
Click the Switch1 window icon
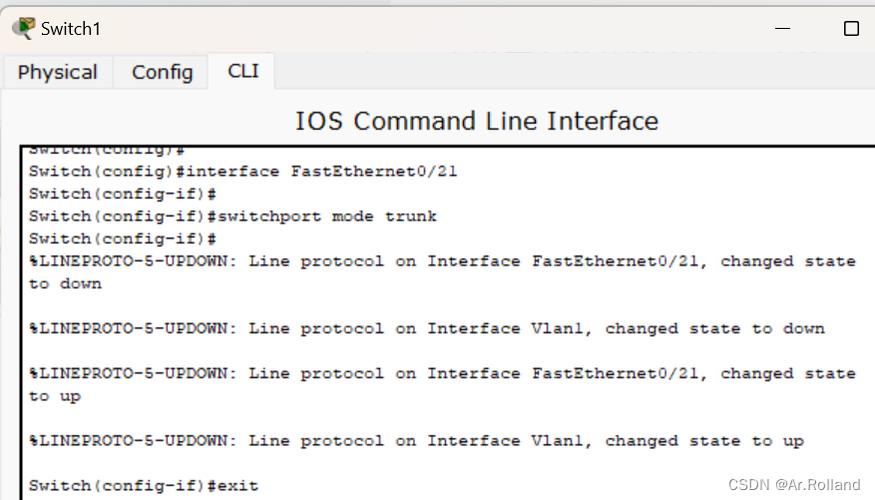[x=22, y=28]
